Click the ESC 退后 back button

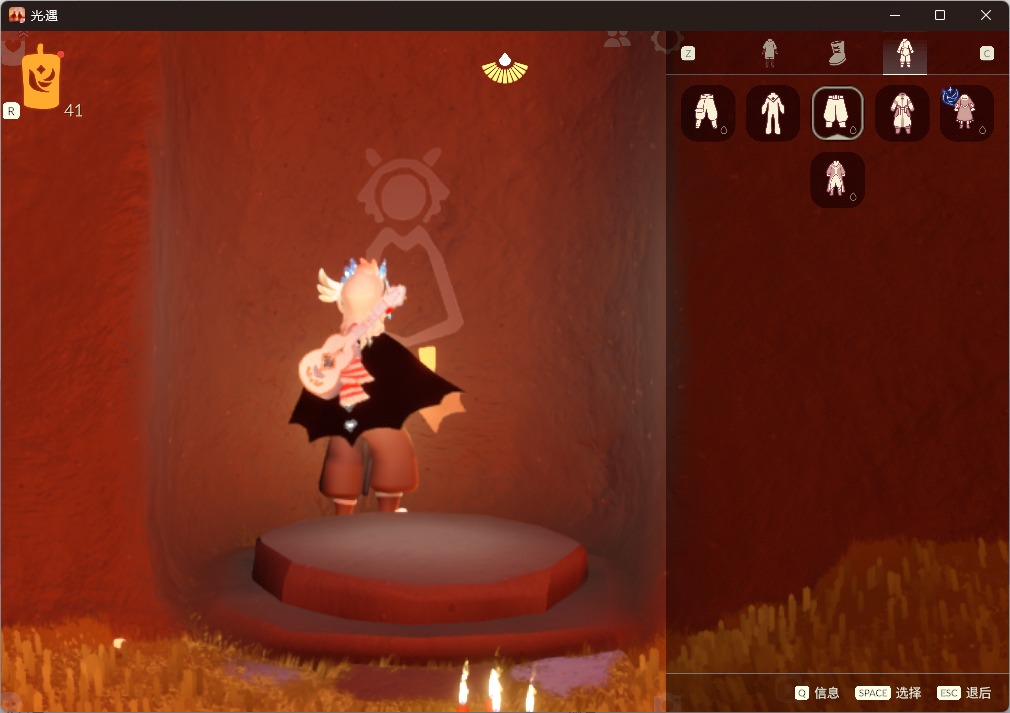[964, 693]
